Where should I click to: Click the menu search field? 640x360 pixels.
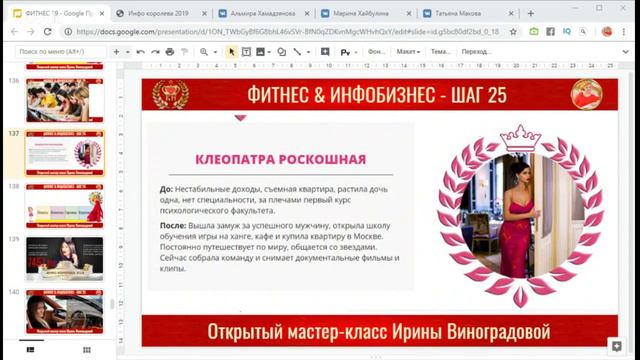click(61, 52)
